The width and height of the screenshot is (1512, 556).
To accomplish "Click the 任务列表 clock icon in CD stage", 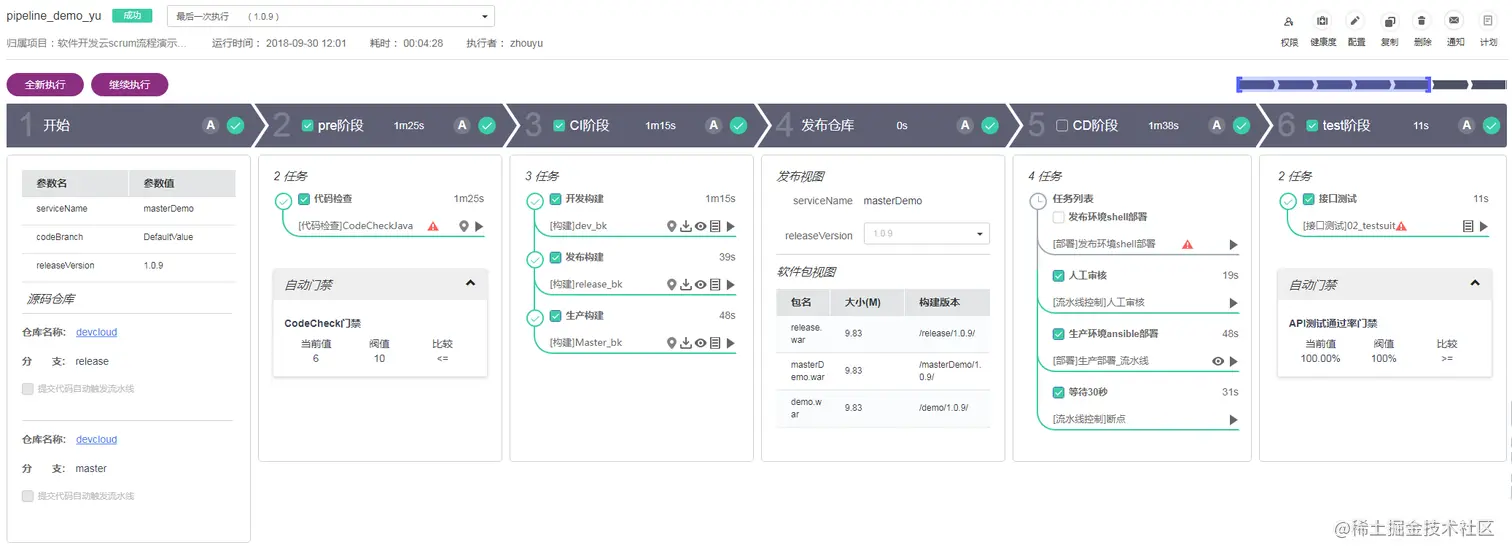I will pyautogui.click(x=1037, y=200).
